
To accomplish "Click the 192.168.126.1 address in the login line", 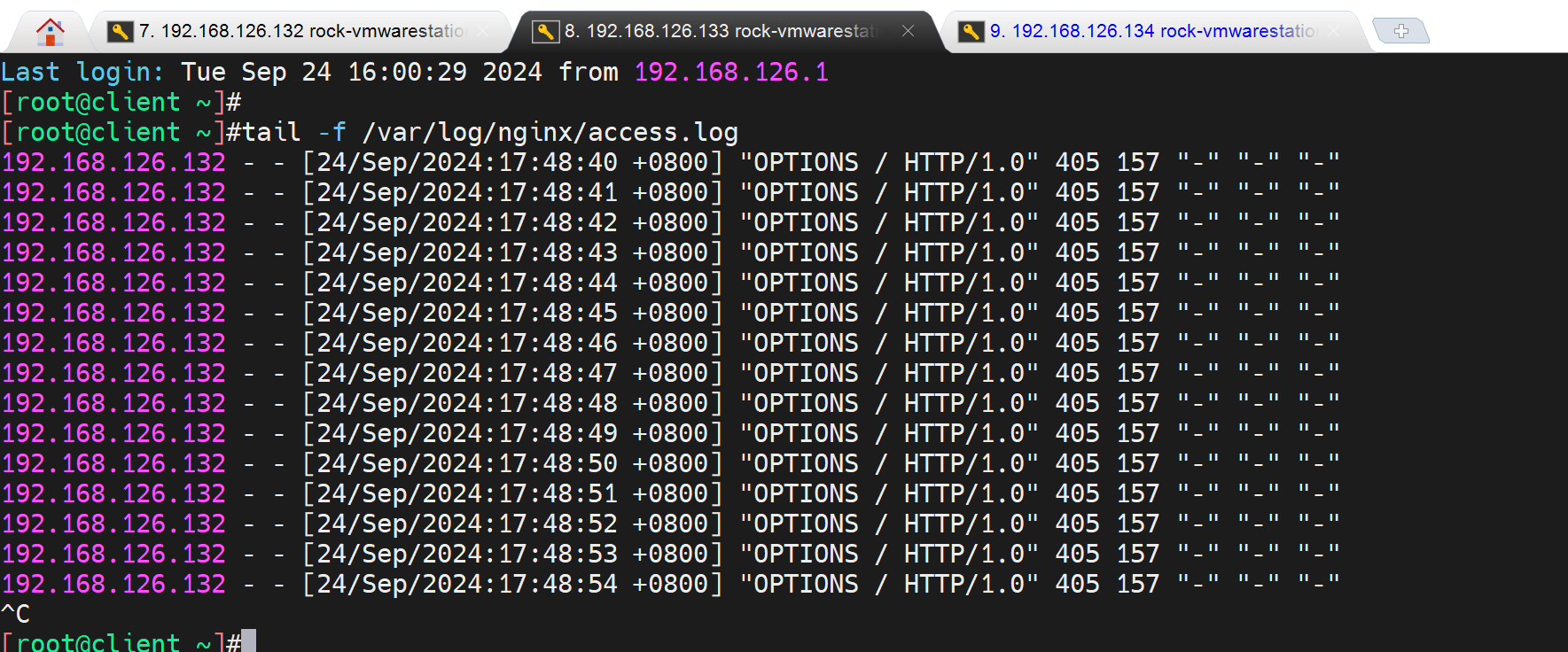I will [x=731, y=72].
